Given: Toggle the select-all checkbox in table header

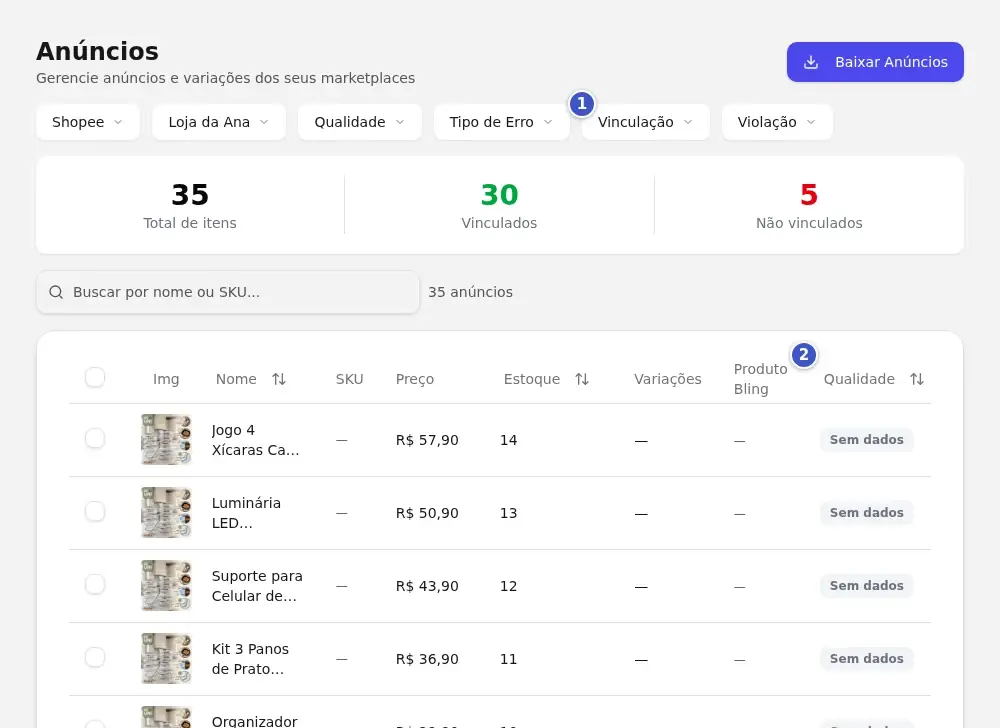Looking at the screenshot, I should pyautogui.click(x=95, y=377).
